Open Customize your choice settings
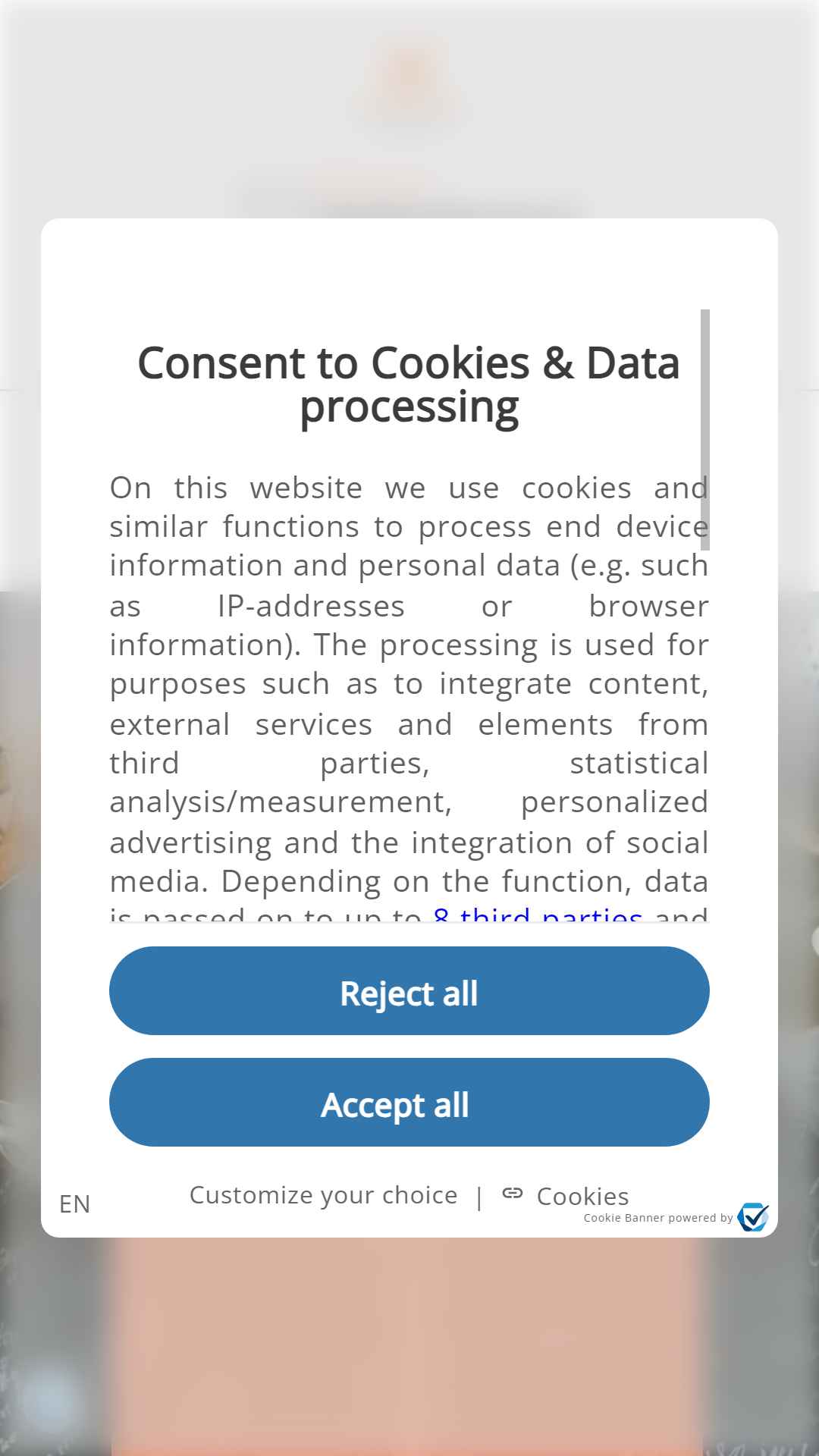Image resolution: width=819 pixels, height=1456 pixels. (324, 1195)
